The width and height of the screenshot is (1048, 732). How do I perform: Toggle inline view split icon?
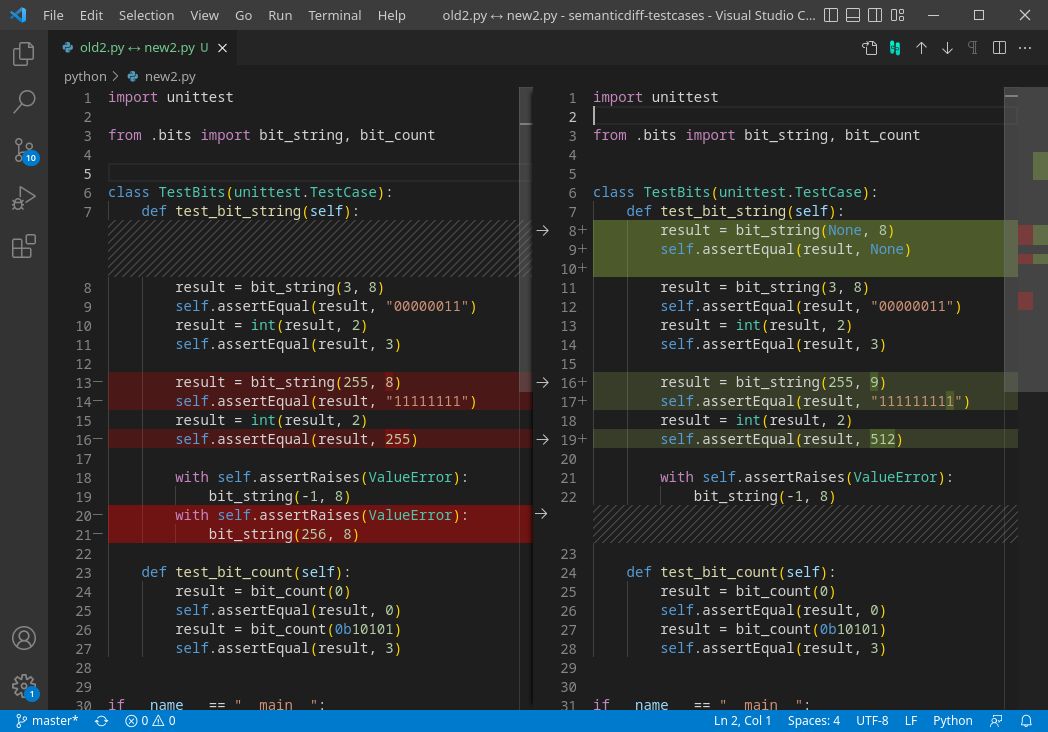coord(999,48)
